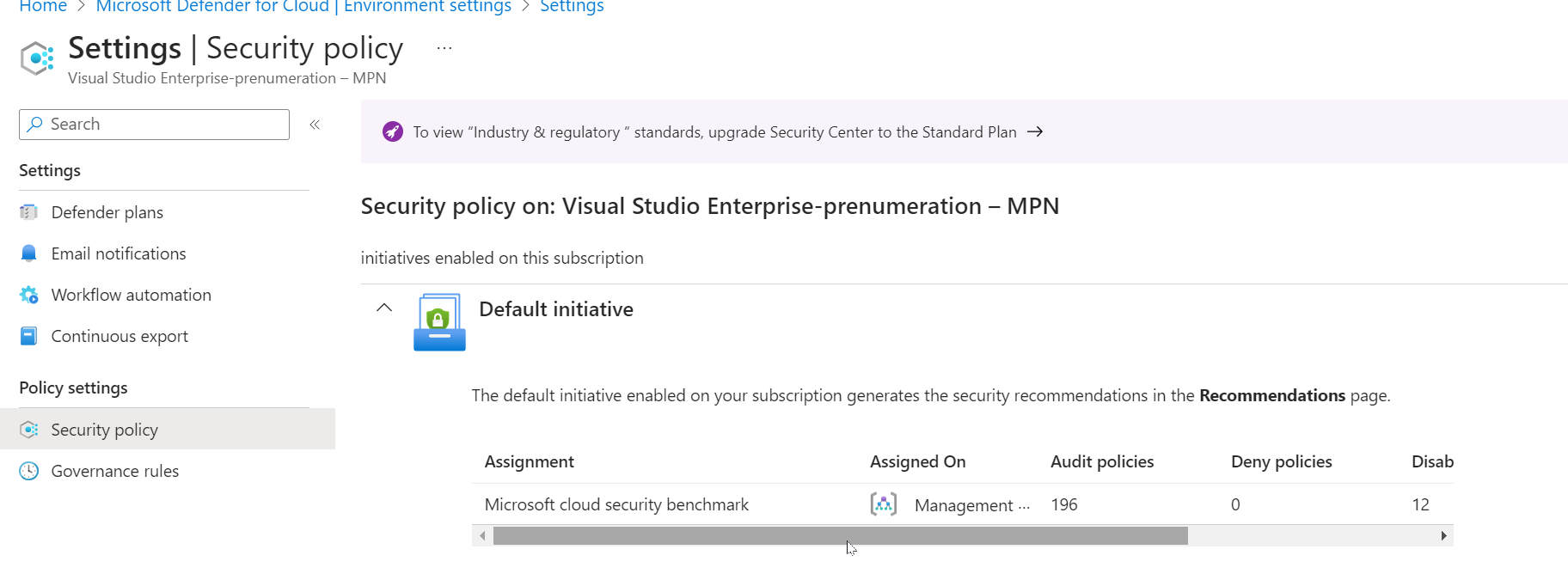
Task: Click the upgrade to Standard Plan arrow
Action: coord(1035,131)
